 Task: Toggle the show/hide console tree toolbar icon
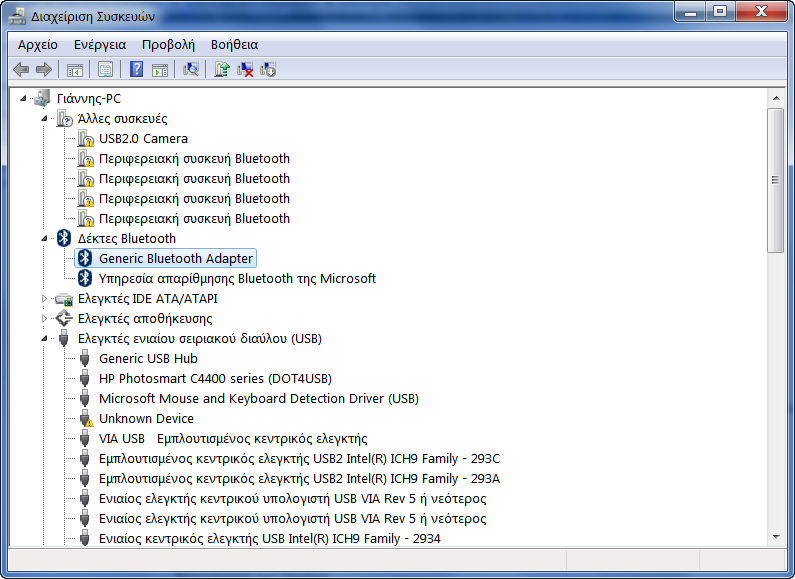pos(75,69)
